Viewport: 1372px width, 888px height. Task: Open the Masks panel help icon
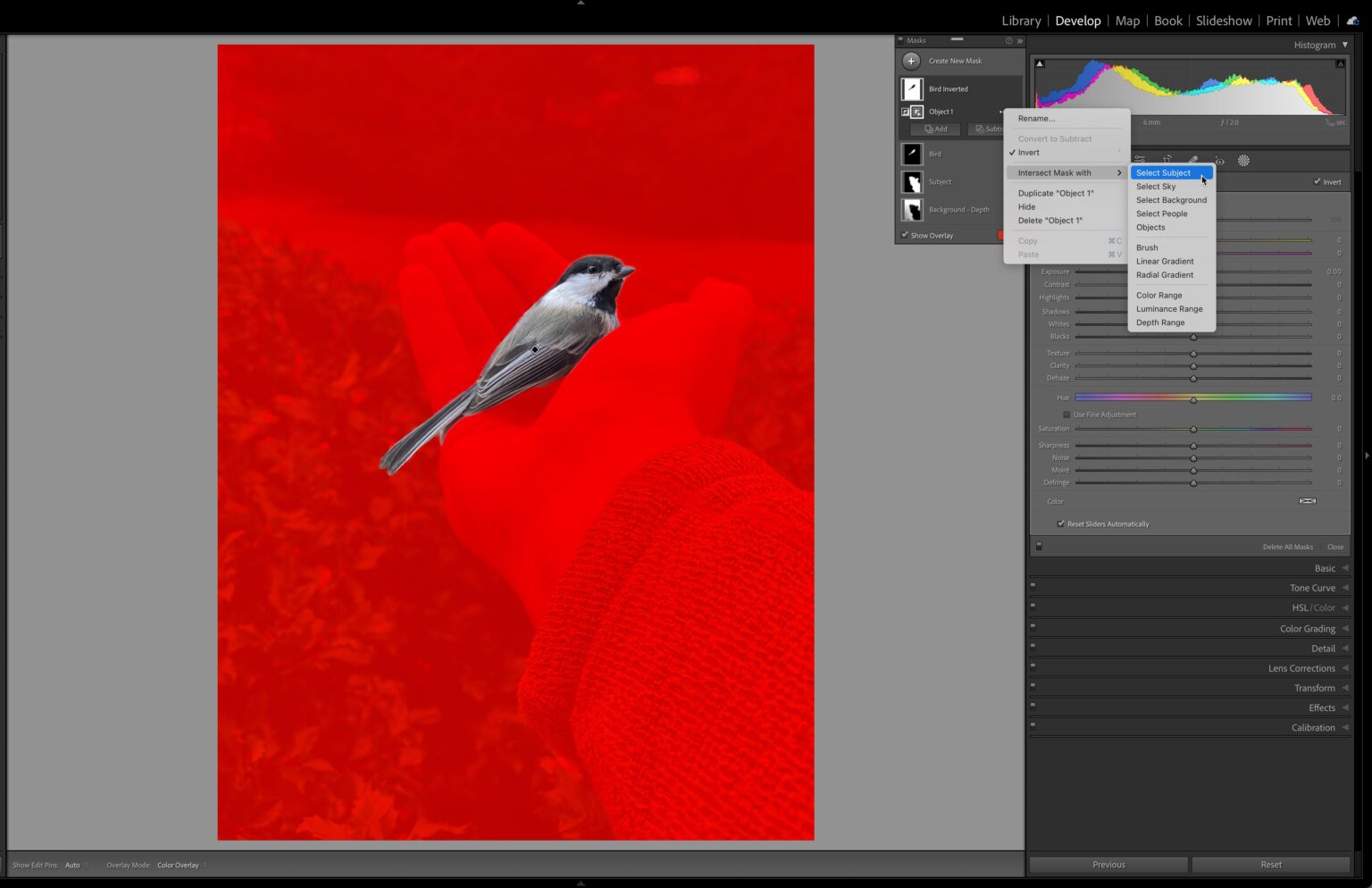tap(1008, 40)
